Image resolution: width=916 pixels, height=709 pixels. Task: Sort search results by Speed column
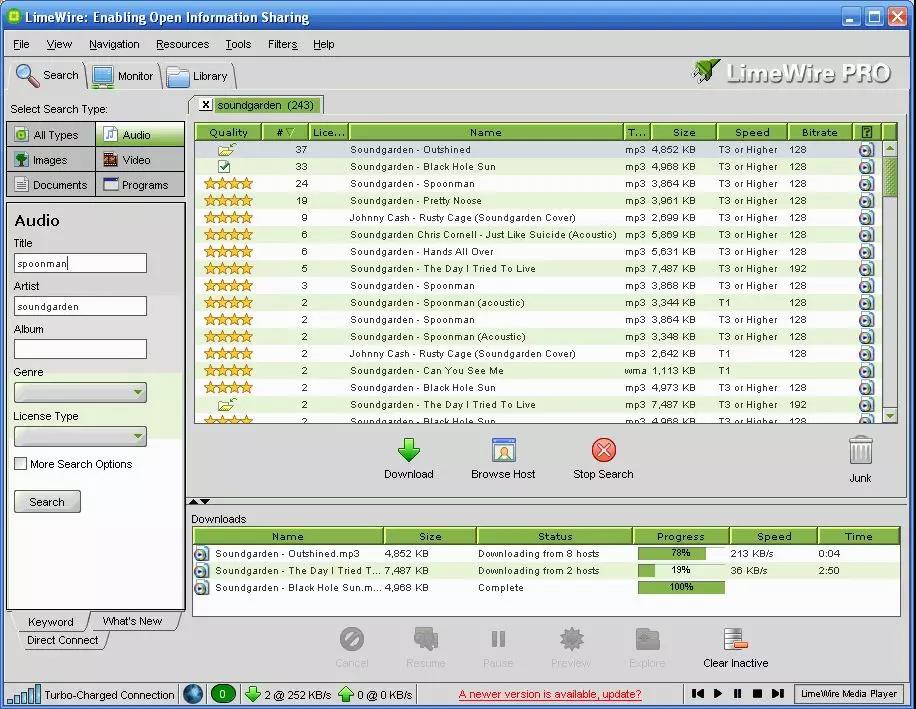[x=752, y=132]
